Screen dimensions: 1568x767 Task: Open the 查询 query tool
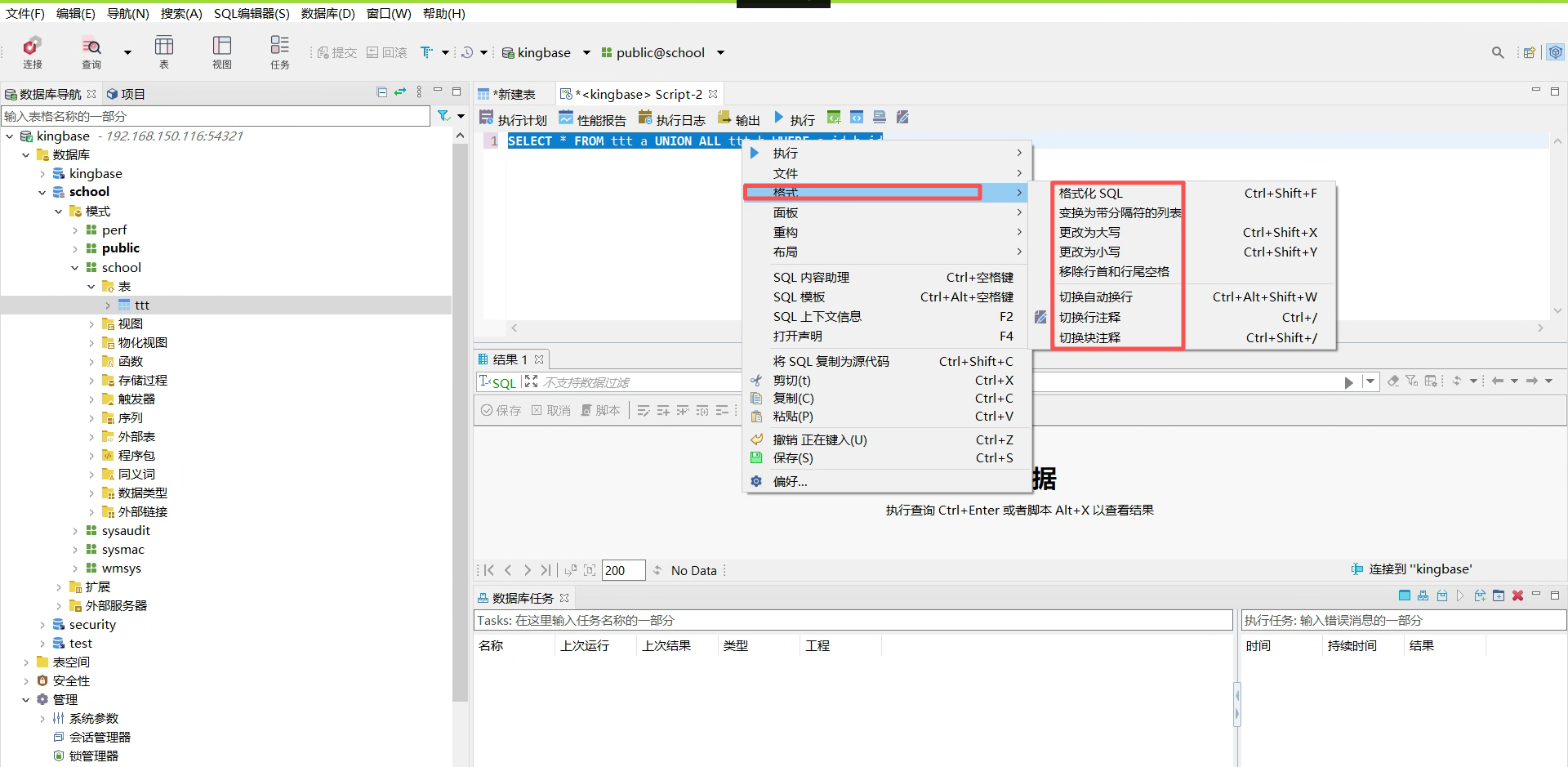point(91,51)
